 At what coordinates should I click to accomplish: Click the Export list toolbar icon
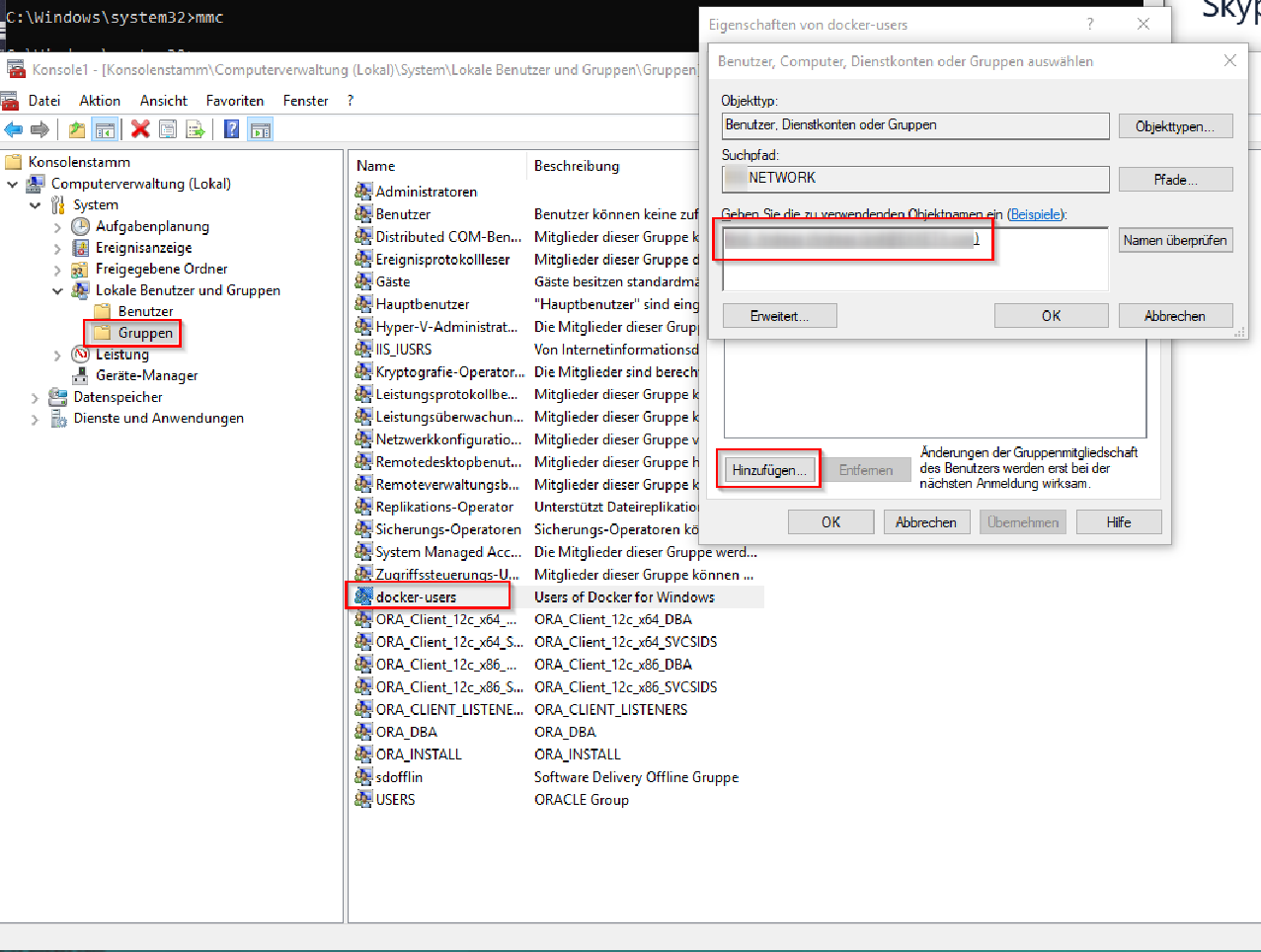coord(196,129)
